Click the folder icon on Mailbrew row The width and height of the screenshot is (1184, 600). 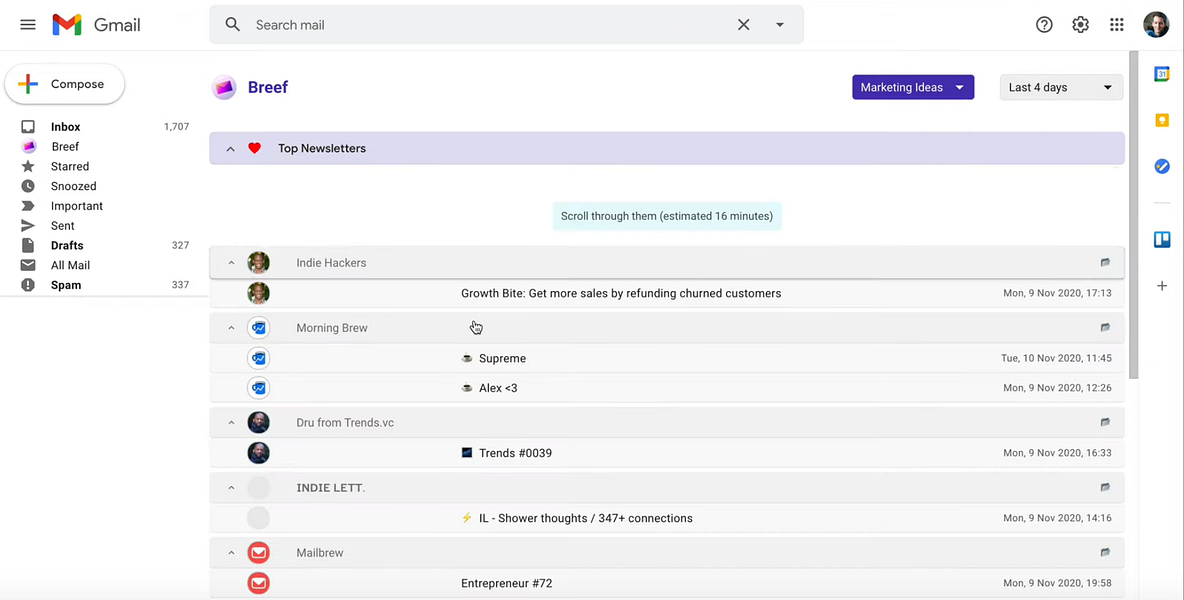1105,552
